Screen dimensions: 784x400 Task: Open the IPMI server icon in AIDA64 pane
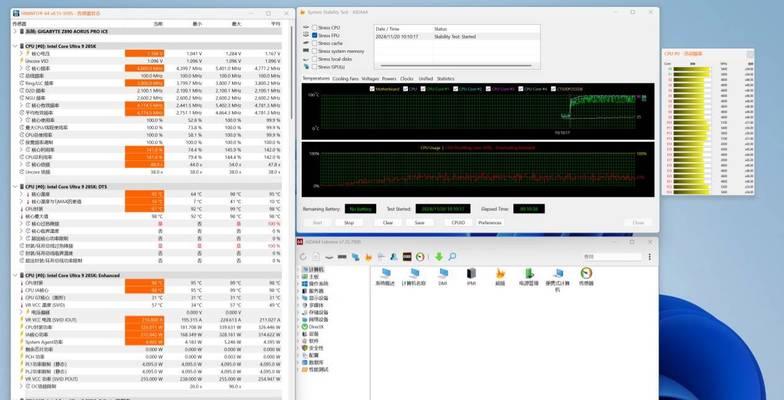(471, 276)
